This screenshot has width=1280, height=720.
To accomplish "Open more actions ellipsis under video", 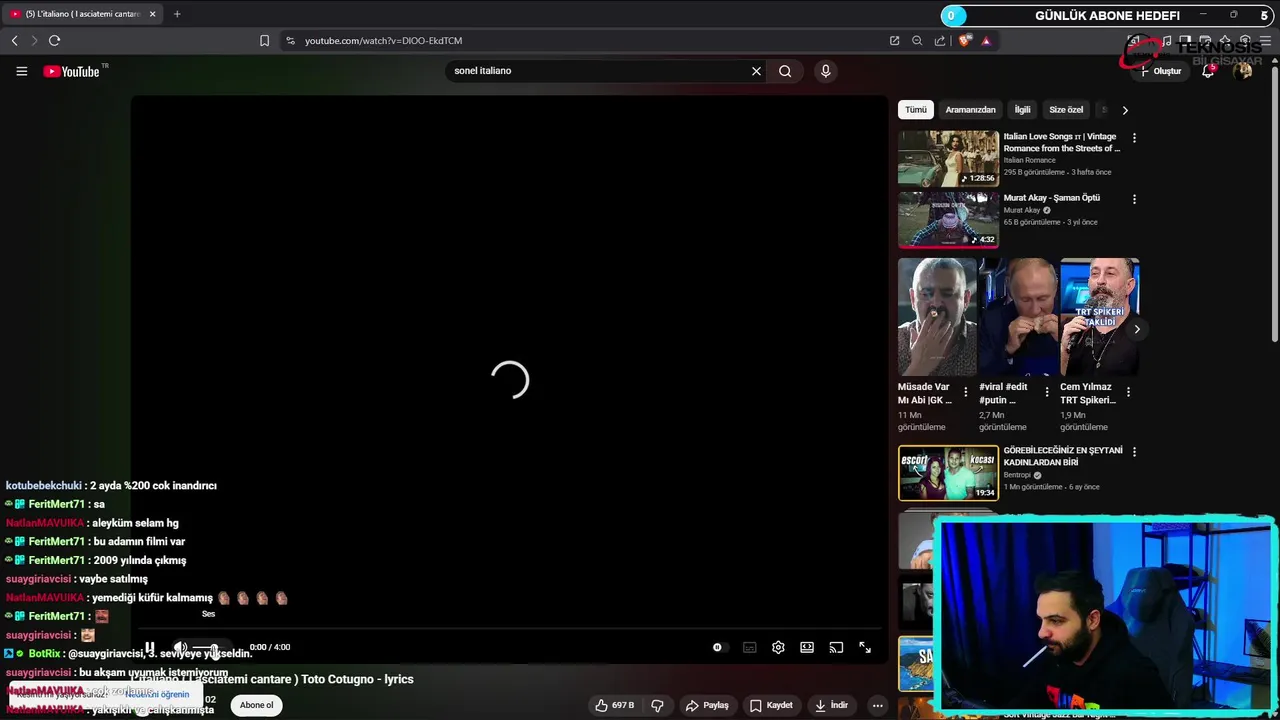I will pyautogui.click(x=877, y=705).
